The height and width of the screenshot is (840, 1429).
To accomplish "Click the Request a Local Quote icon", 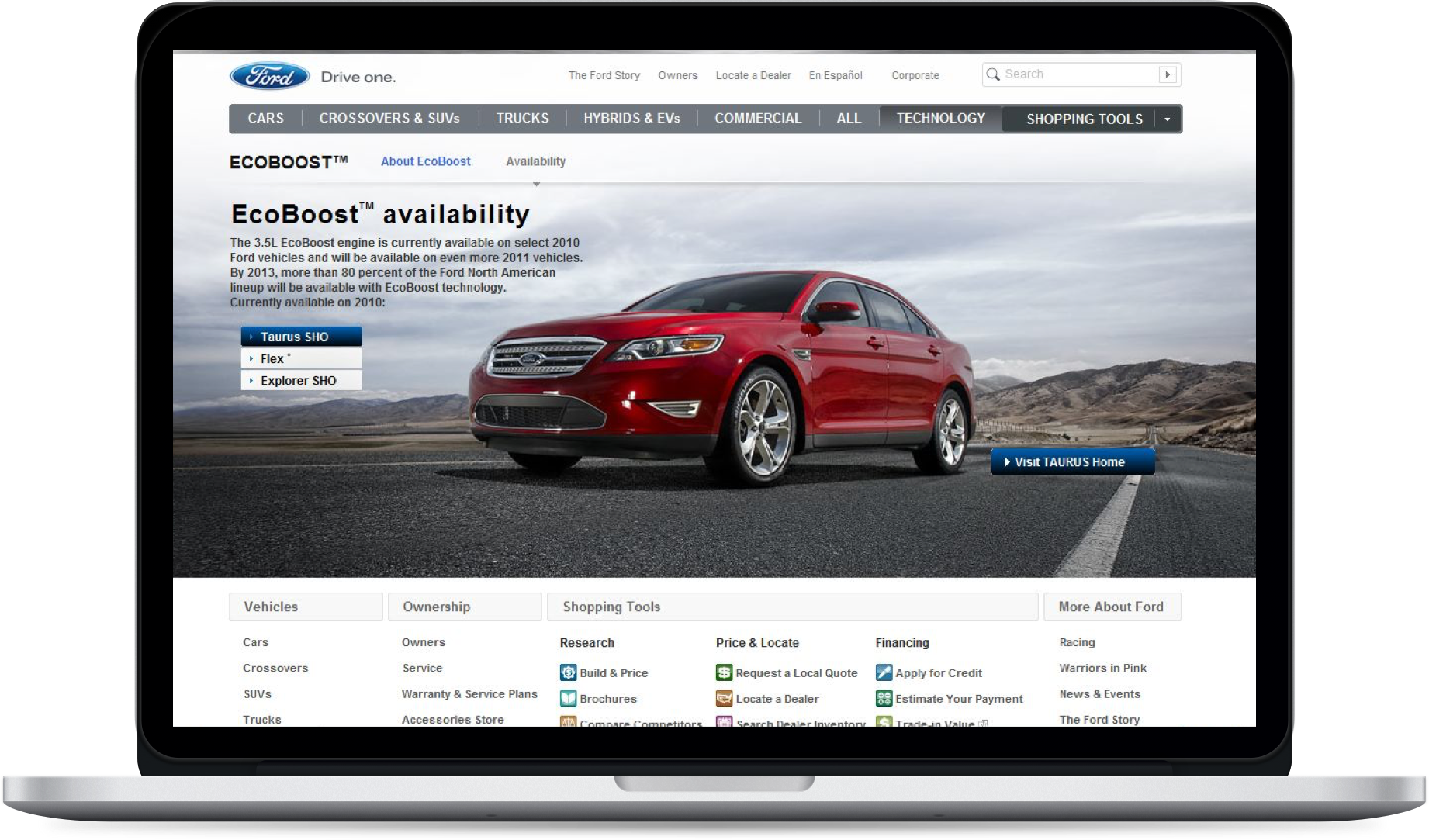I will 724,672.
